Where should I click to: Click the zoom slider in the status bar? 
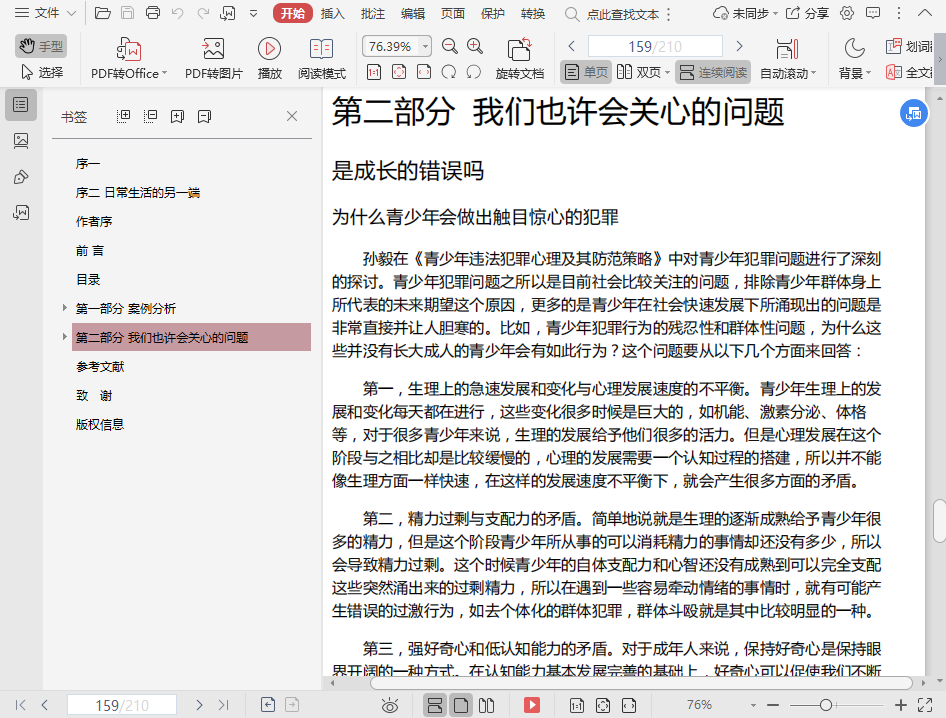pyautogui.click(x=826, y=705)
